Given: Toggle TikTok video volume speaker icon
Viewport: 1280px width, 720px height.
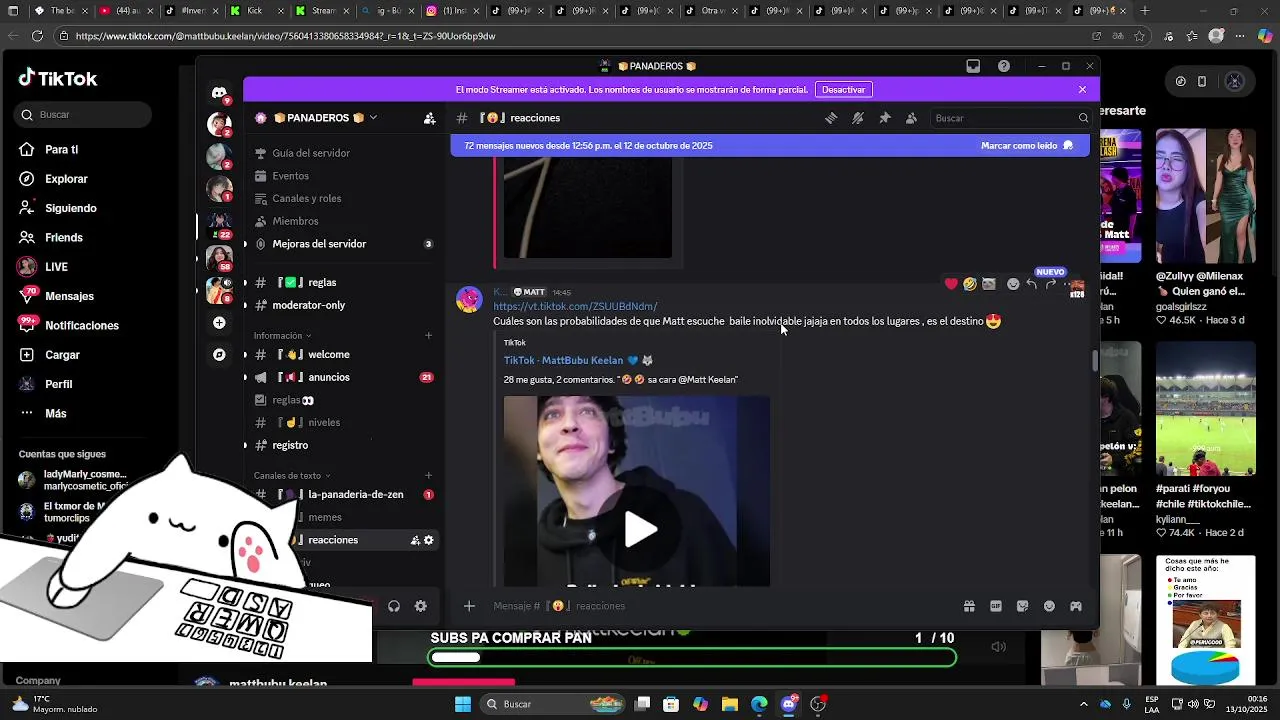Looking at the screenshot, I should pos(998,647).
